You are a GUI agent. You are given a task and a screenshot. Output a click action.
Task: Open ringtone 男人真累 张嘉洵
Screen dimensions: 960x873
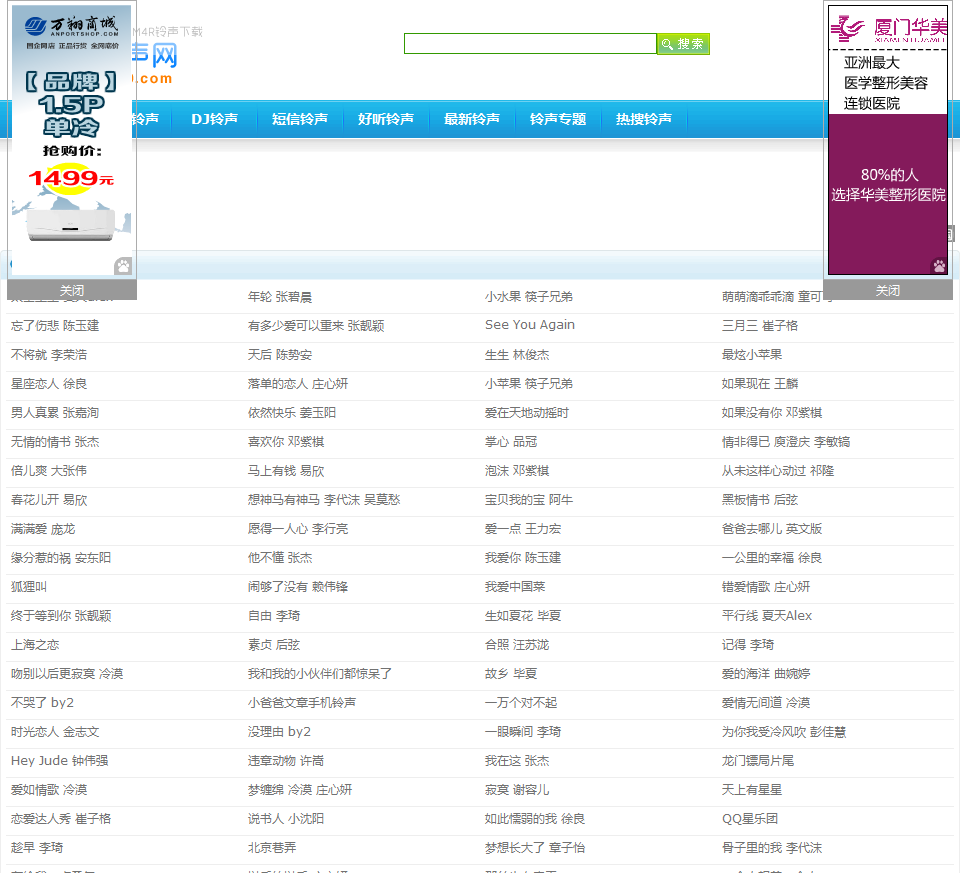point(55,413)
